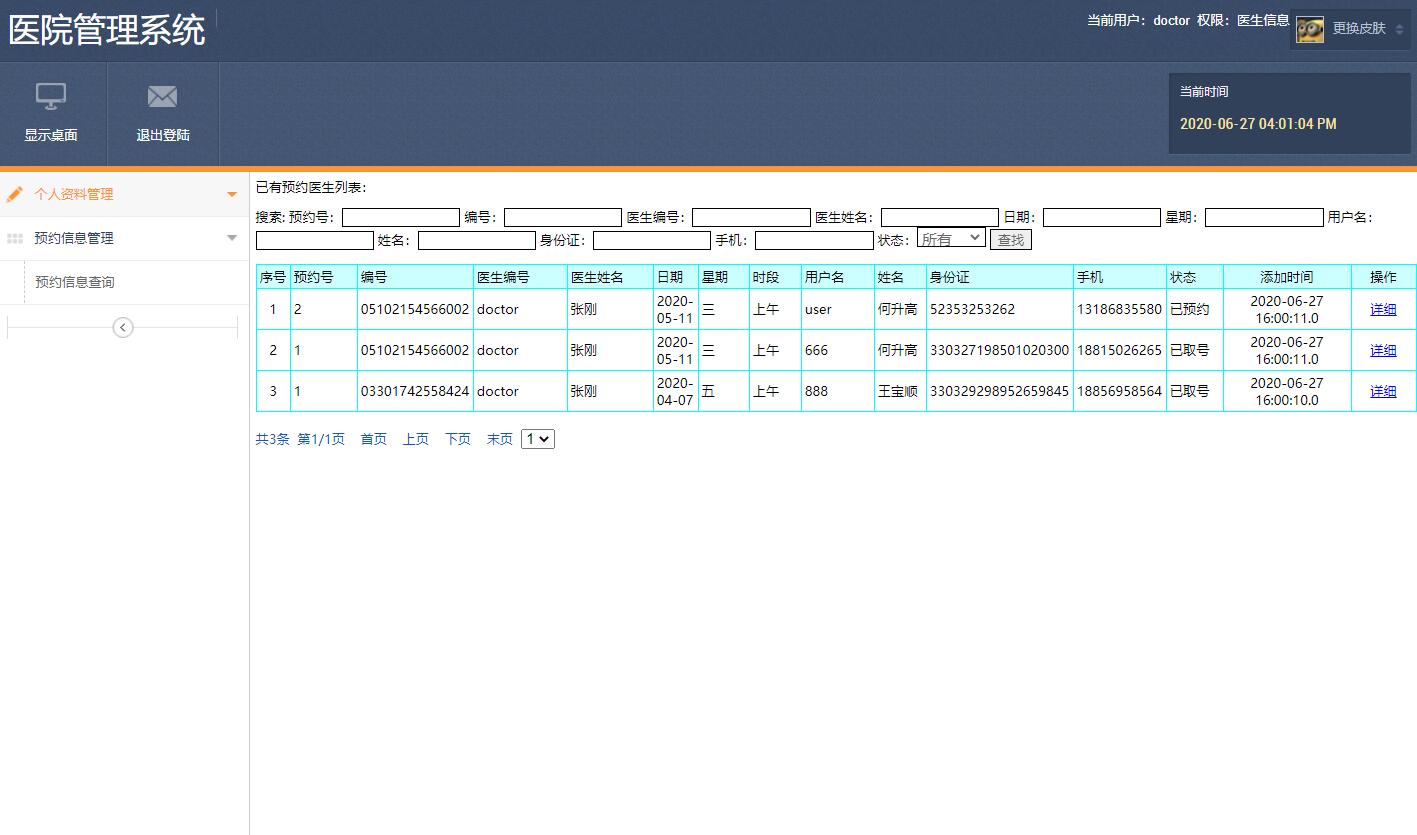Click the 退出登陆 envelope icon

(x=162, y=96)
